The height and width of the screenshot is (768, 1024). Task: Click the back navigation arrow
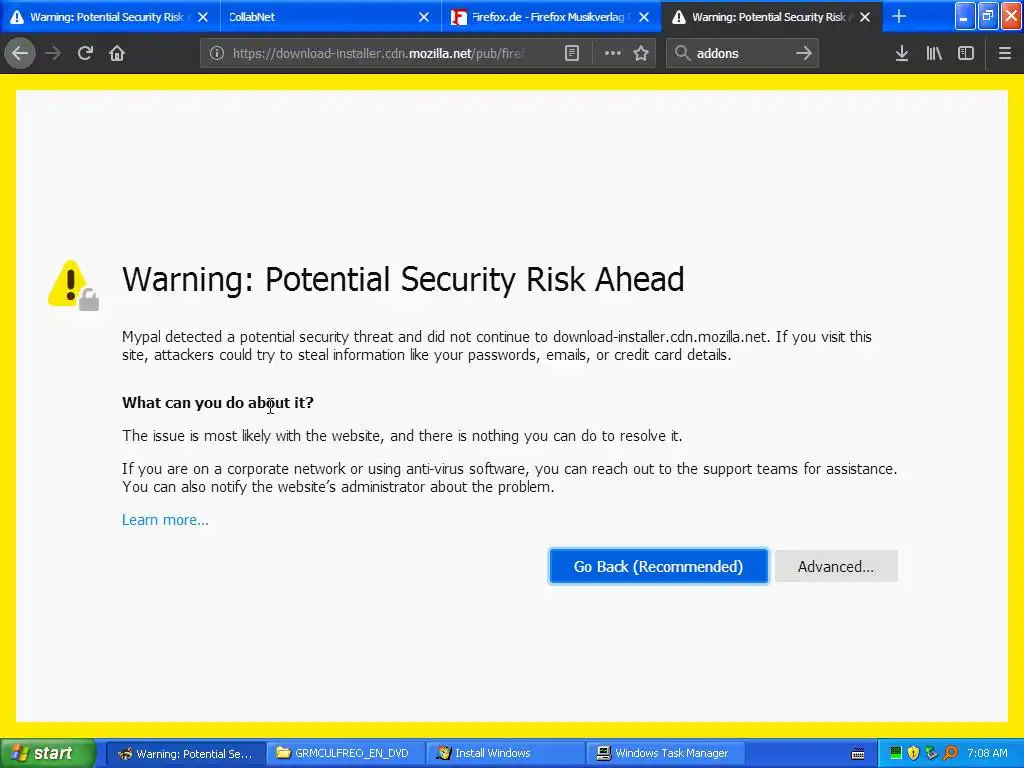pyautogui.click(x=20, y=53)
